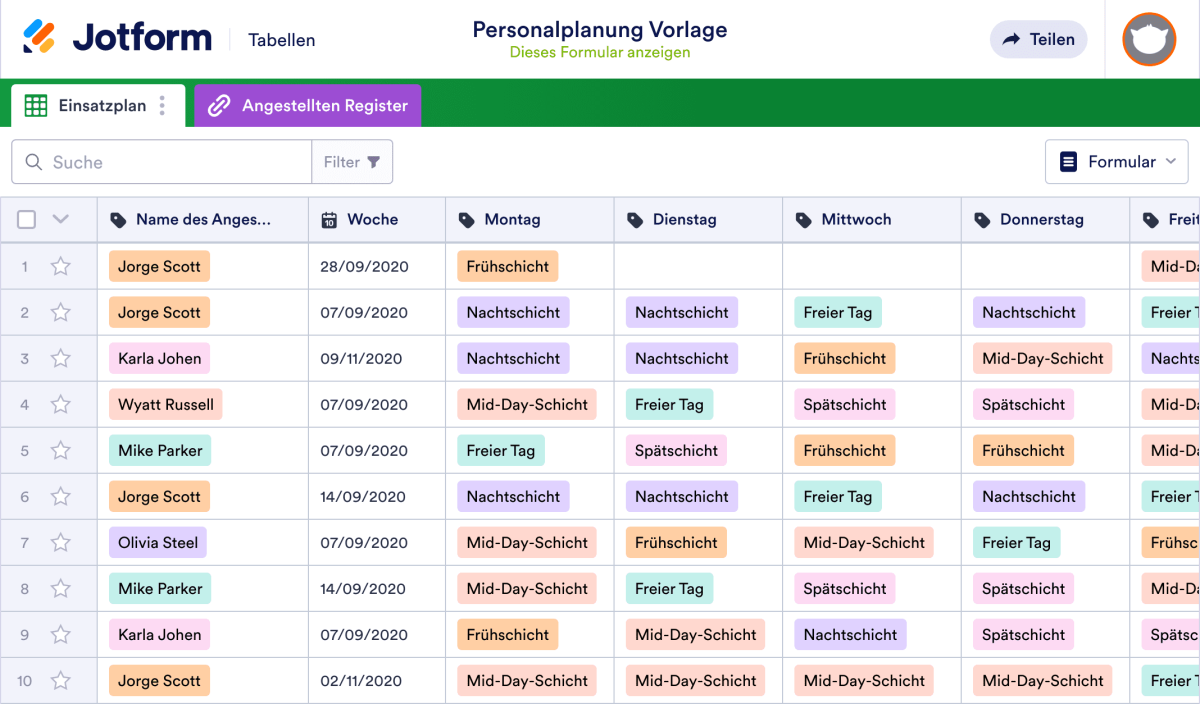Viewport: 1200px width, 704px height.
Task: Click the link icon on Angestellten Register
Action: (219, 105)
